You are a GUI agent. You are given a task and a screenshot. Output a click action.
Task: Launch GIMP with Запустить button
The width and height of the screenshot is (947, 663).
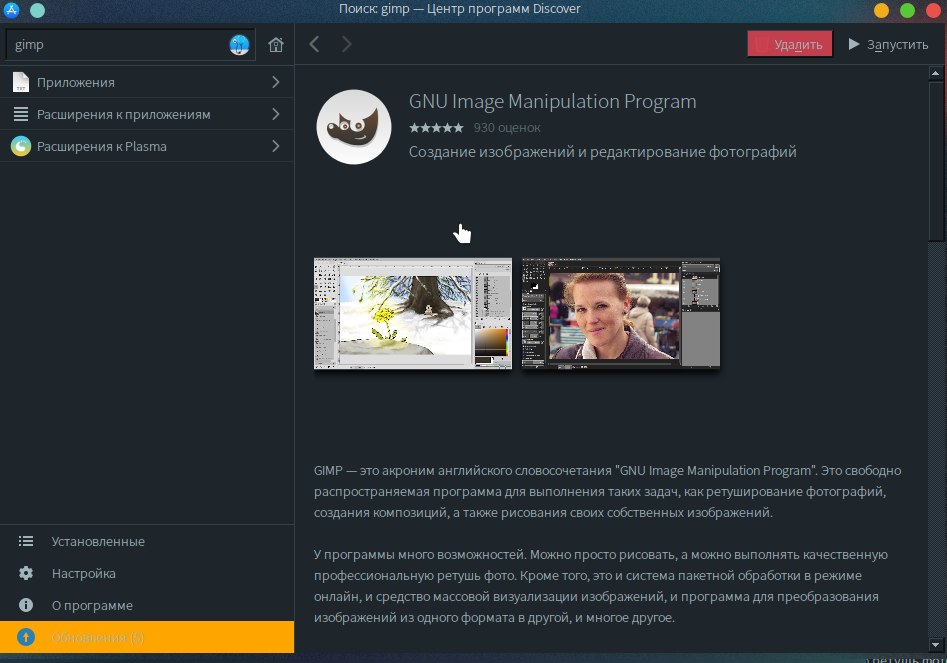pos(888,44)
